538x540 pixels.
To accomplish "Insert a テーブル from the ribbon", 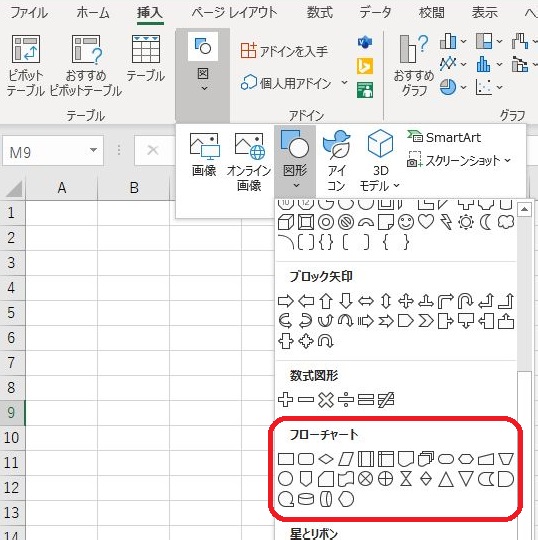I will click(146, 59).
